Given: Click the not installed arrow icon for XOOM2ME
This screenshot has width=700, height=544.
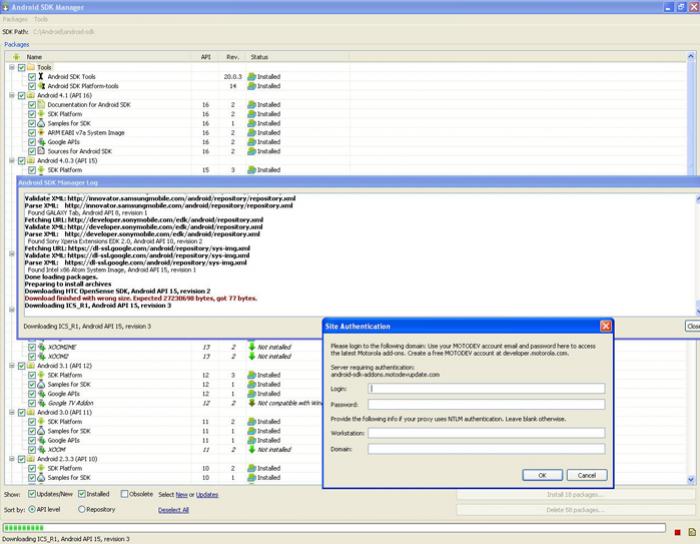Looking at the screenshot, I should 252,347.
